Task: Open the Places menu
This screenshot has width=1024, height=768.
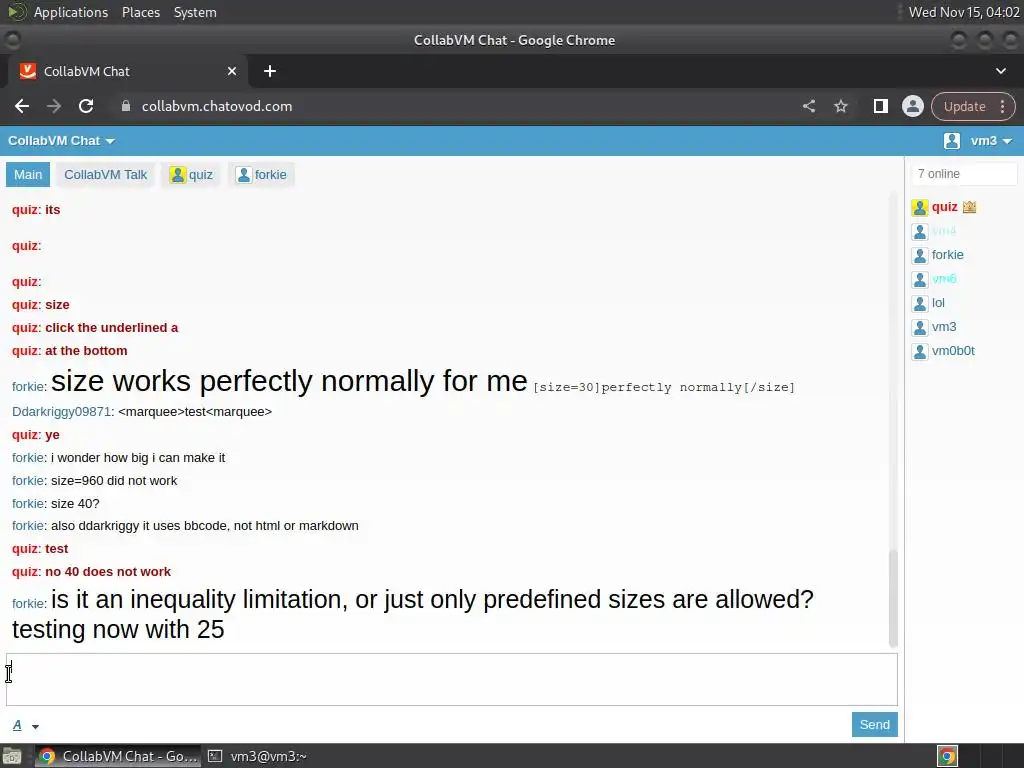Action: click(140, 12)
